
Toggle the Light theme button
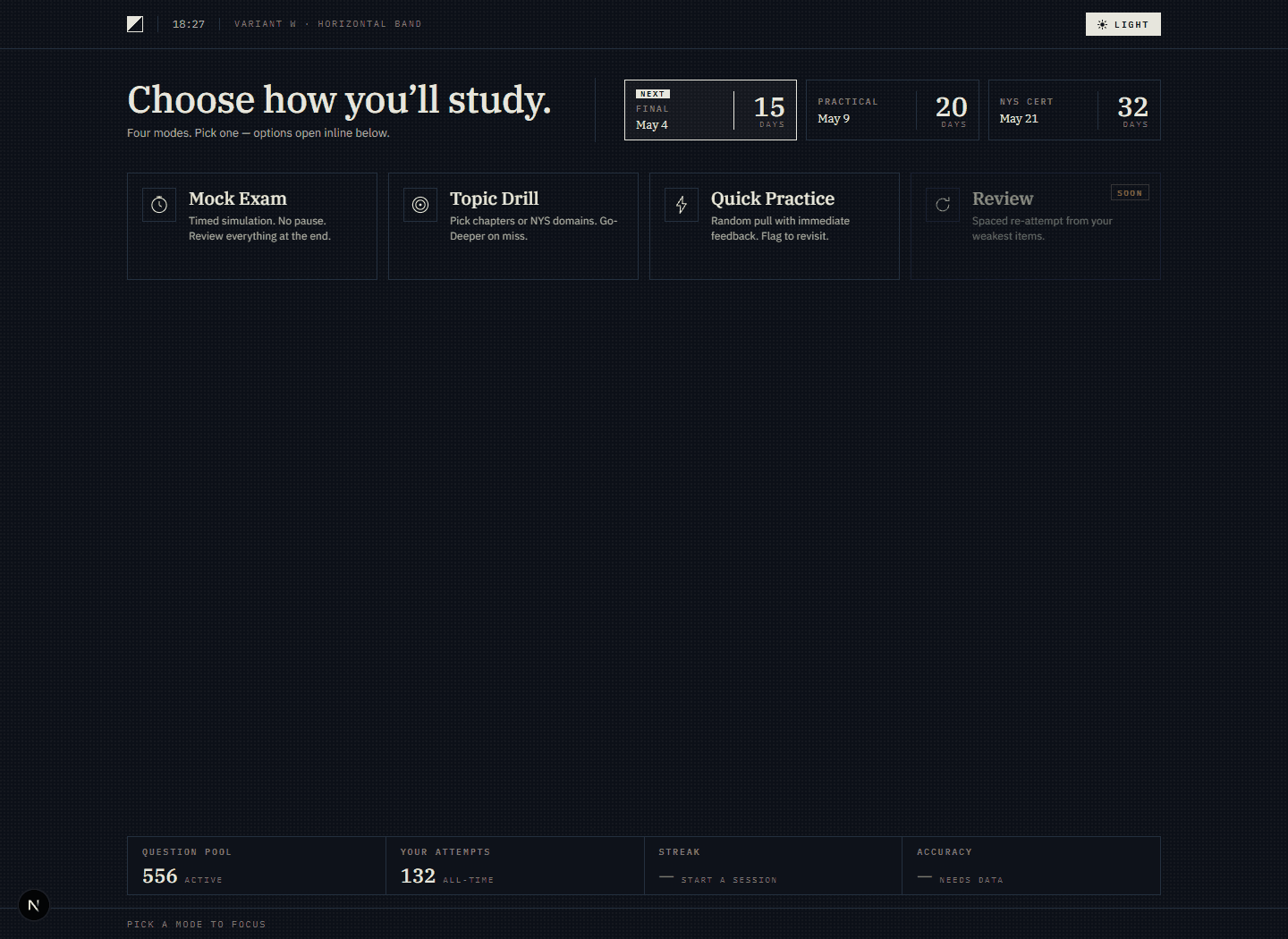[1123, 24]
